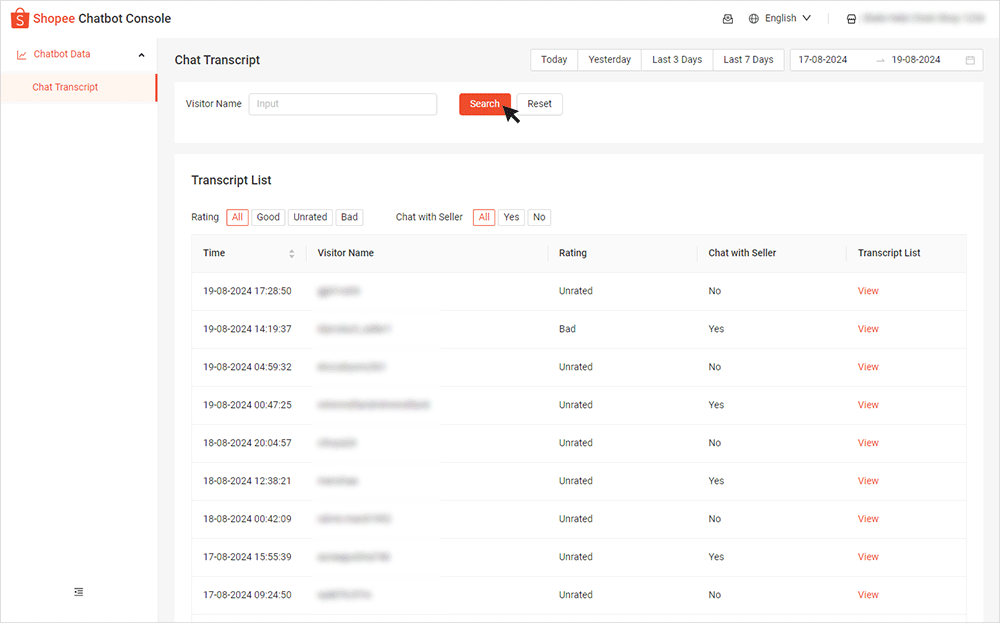Open the calendar date picker icon
Viewport: 1000px width, 623px height.
[x=970, y=60]
